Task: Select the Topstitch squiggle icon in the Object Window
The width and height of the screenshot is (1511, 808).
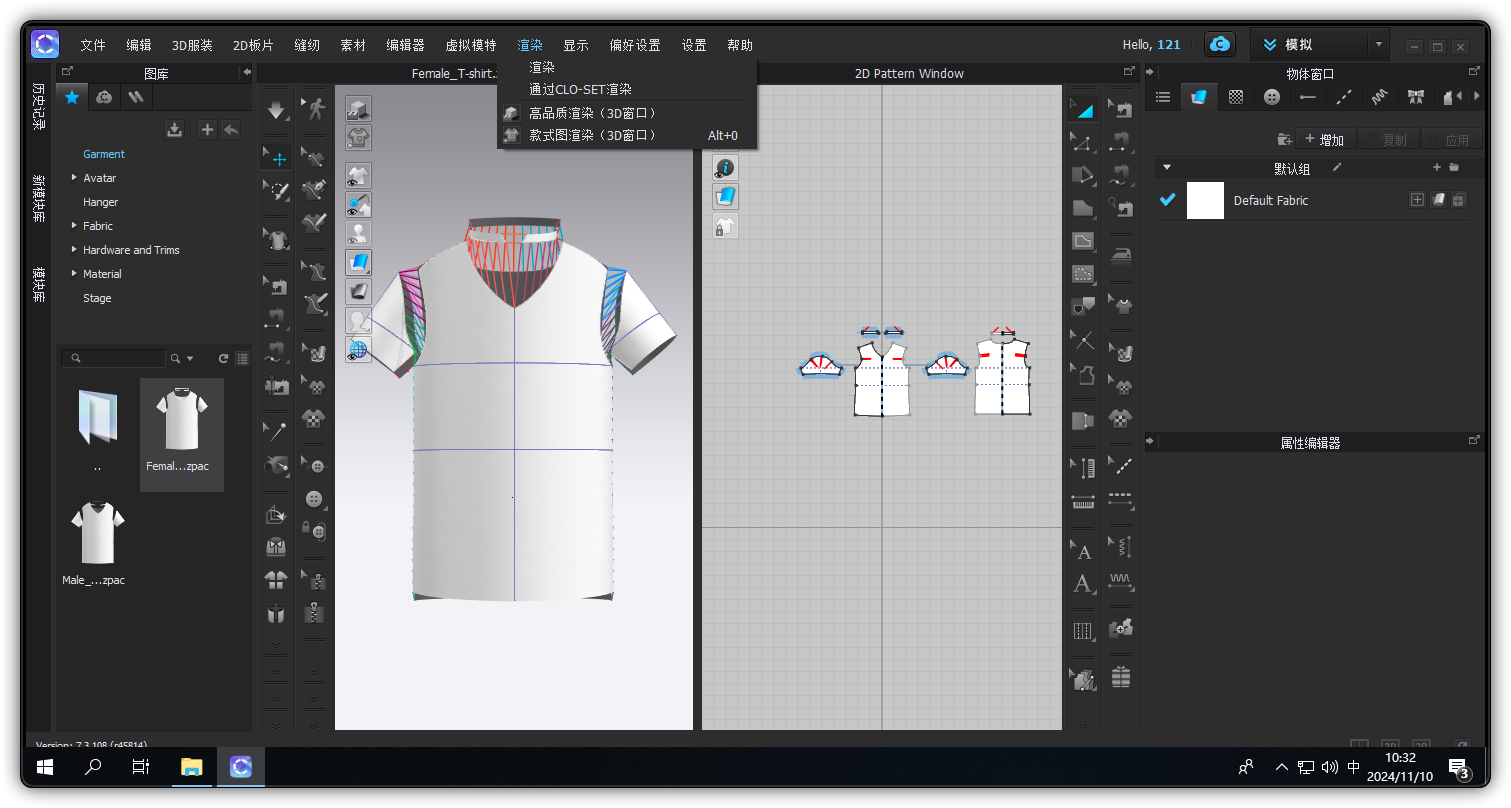Action: point(1380,97)
